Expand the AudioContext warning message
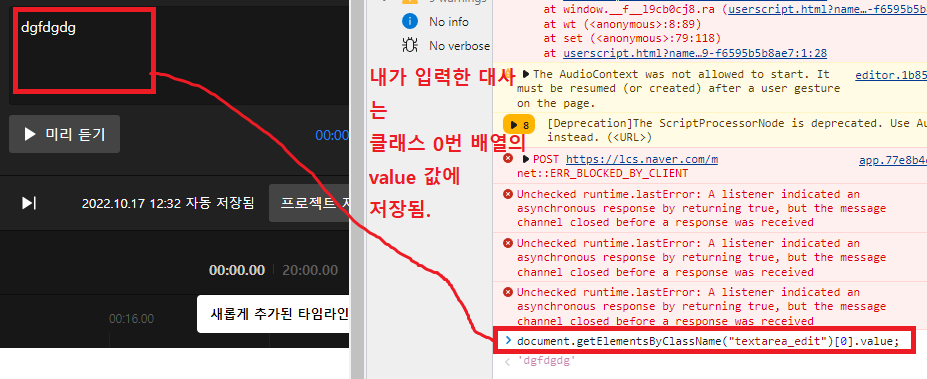 (526, 74)
